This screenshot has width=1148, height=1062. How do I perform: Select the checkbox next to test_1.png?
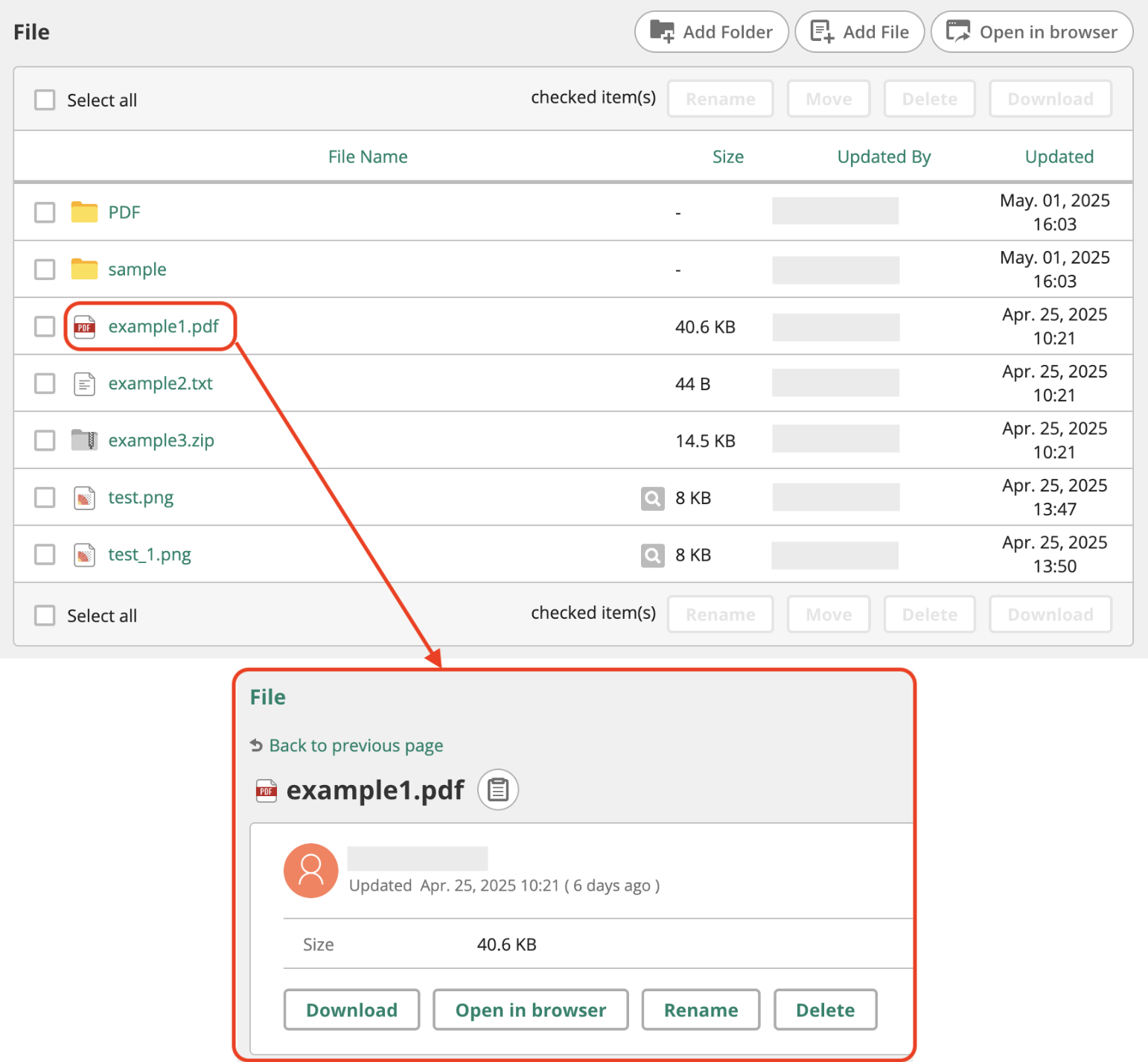pos(45,554)
